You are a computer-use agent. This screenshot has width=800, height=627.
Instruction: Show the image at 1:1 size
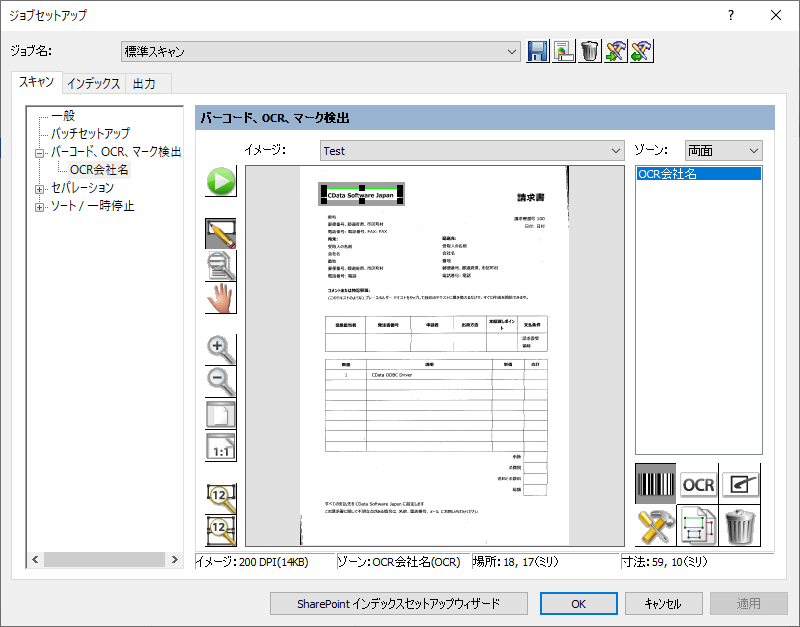221,446
